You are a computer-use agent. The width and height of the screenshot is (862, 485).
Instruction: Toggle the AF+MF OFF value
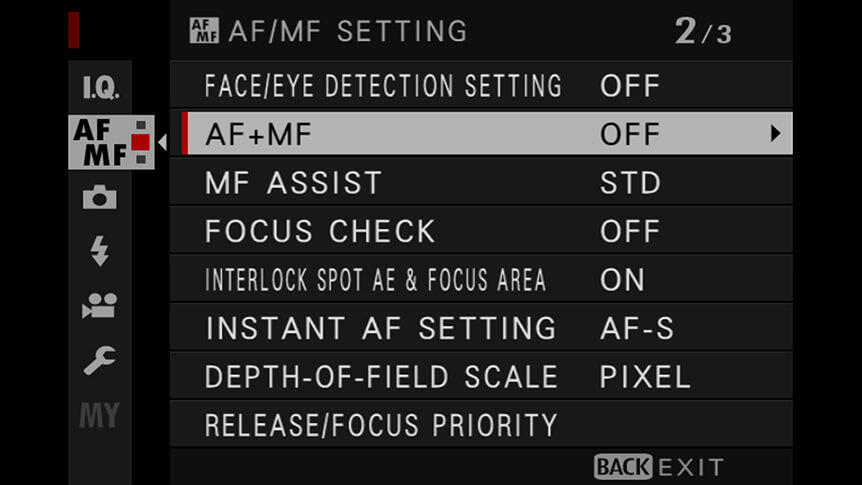(630, 134)
